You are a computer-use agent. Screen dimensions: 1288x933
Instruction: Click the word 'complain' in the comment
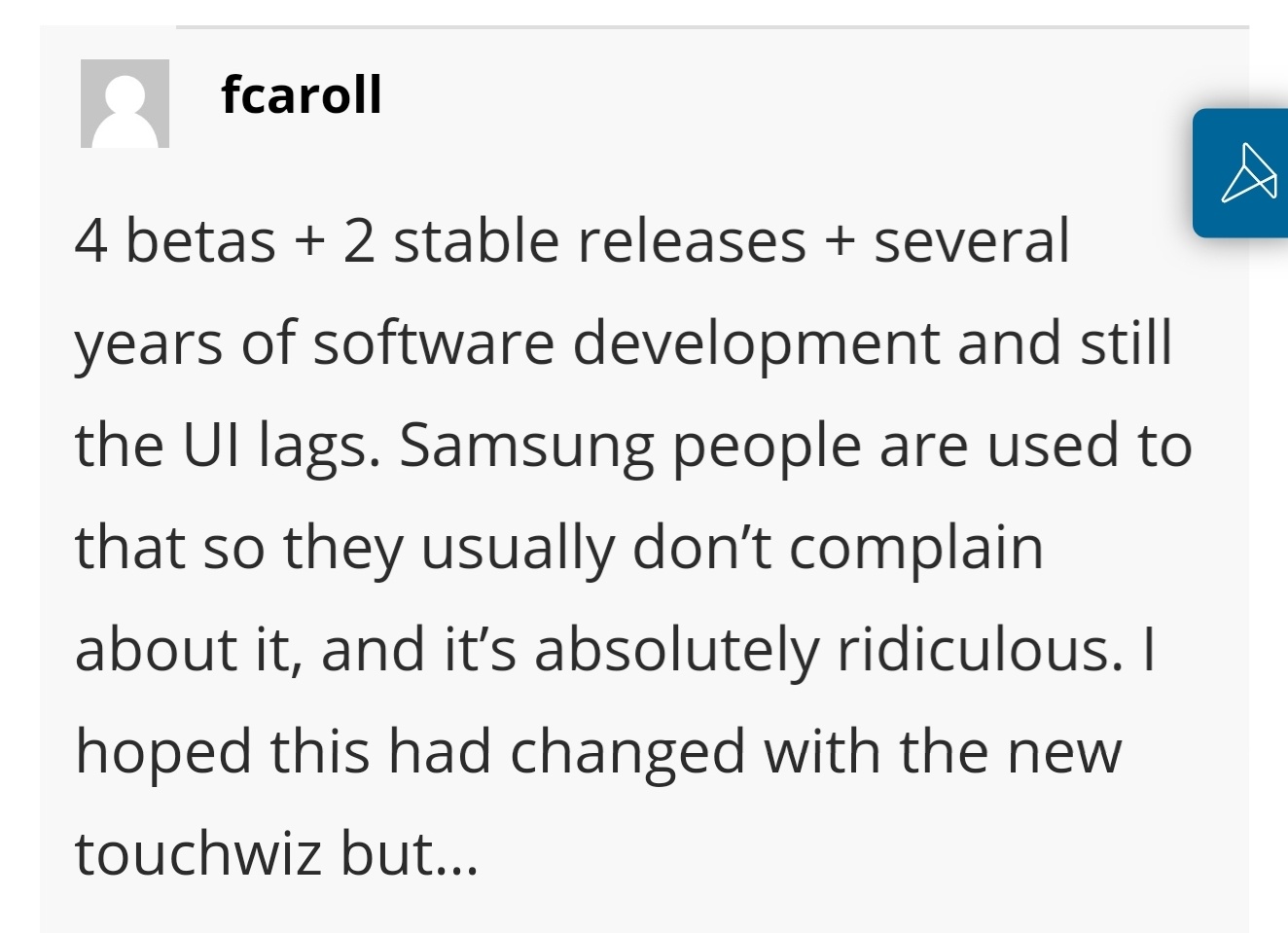point(915,548)
